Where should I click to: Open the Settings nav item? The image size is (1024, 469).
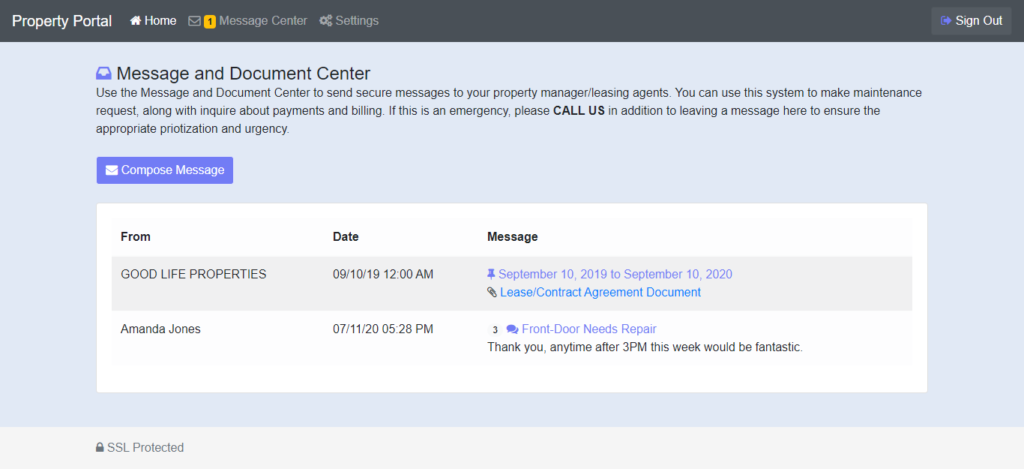pos(357,21)
